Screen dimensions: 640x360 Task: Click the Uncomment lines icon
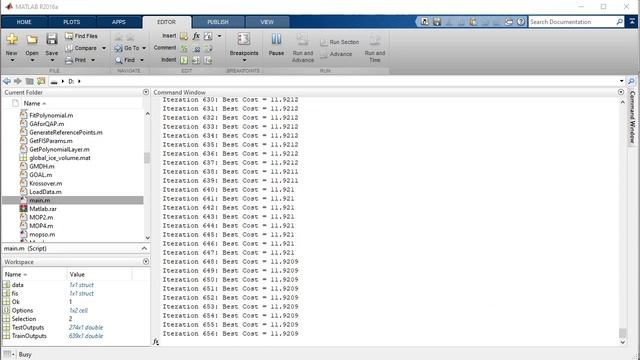point(196,48)
